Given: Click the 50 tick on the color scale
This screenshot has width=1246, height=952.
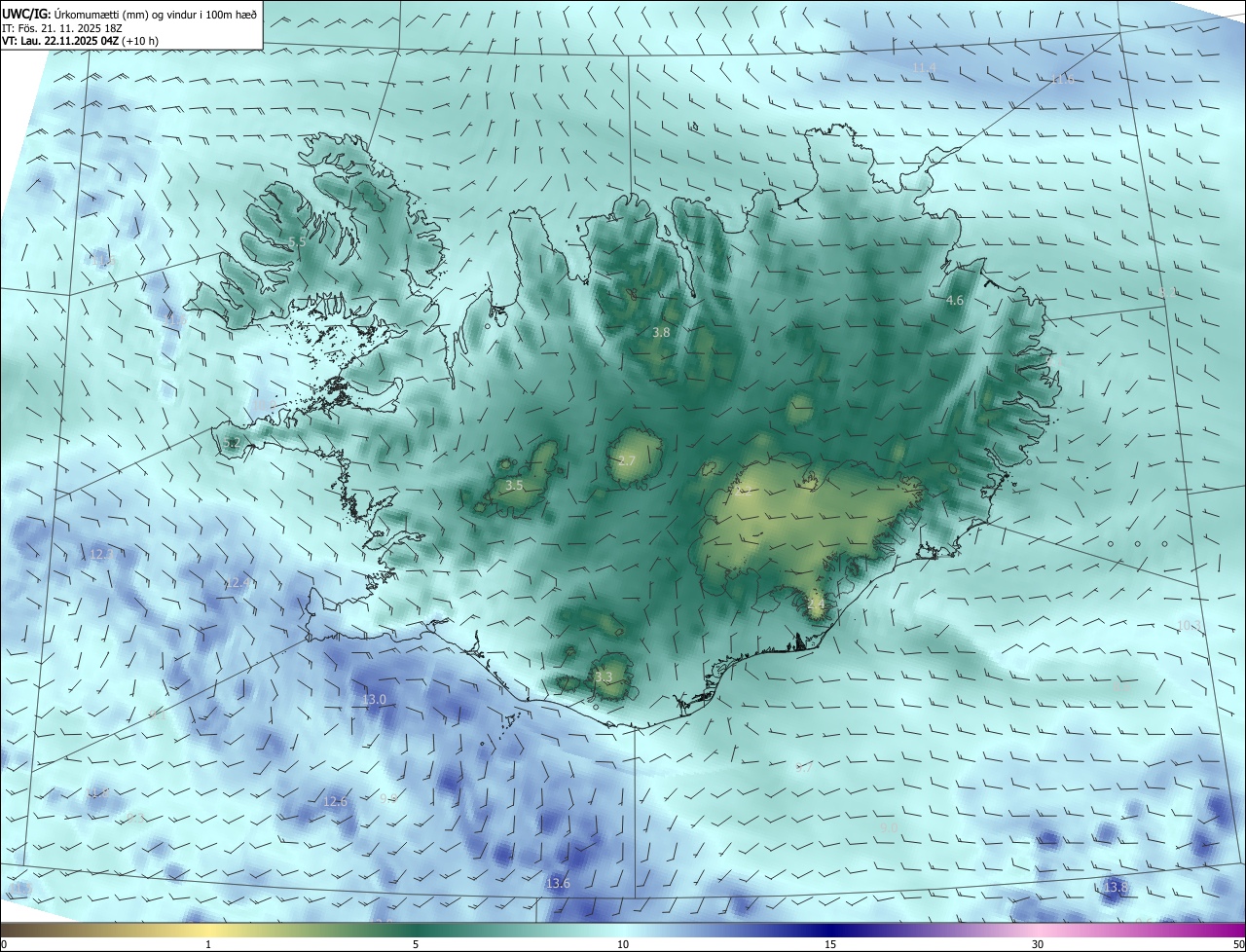Looking at the screenshot, I should tap(1238, 944).
